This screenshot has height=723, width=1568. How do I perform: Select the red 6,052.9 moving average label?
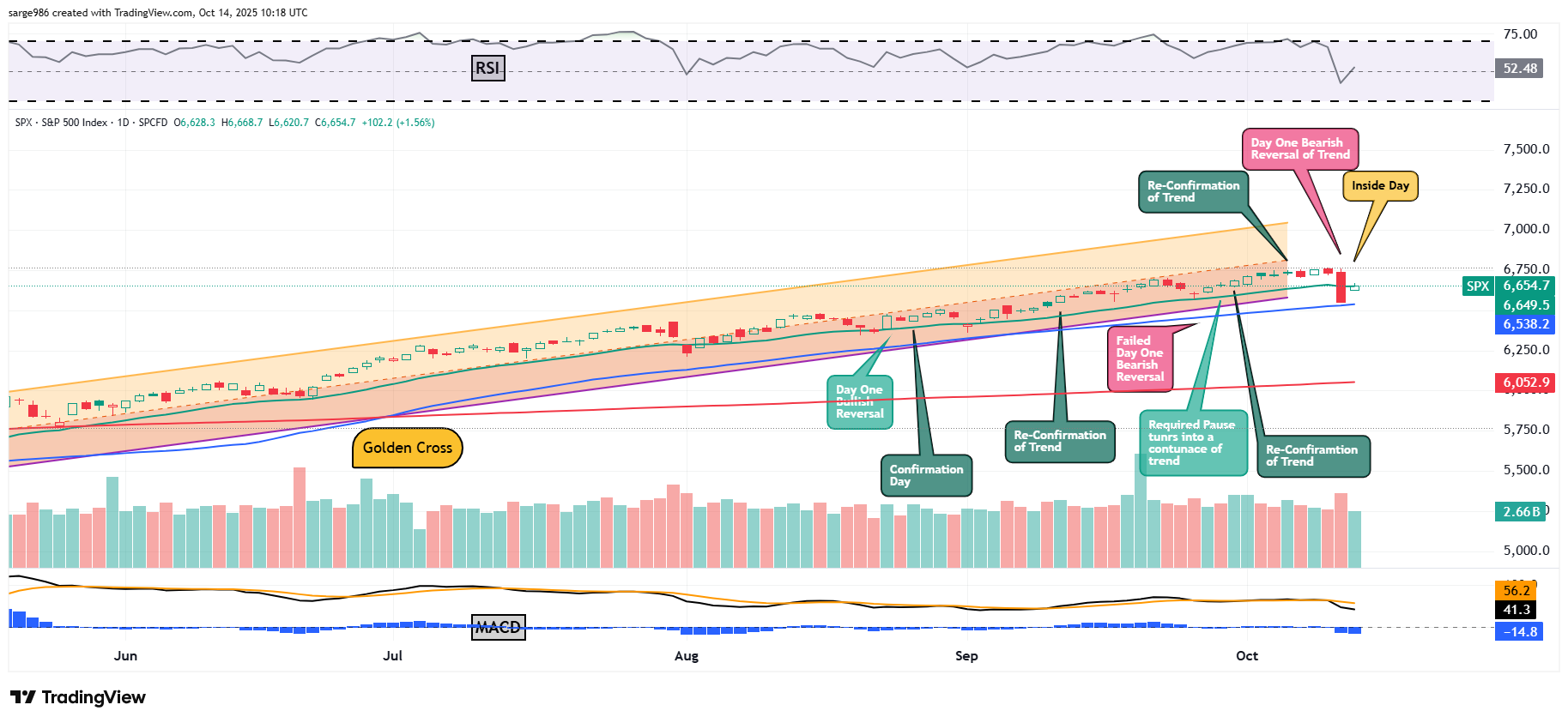pos(1526,383)
